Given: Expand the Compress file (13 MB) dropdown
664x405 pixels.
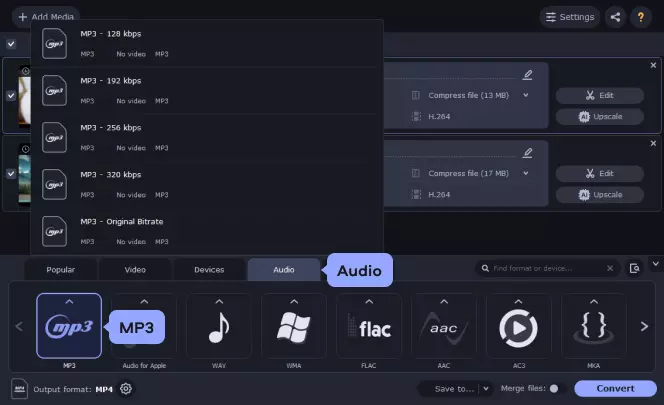Looking at the screenshot, I should click(x=526, y=95).
